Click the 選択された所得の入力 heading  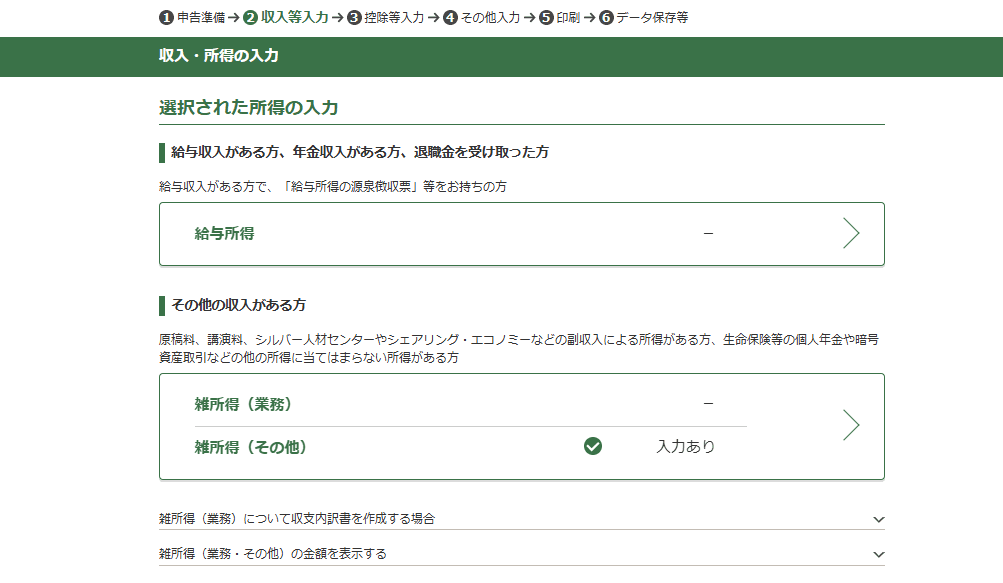(249, 107)
